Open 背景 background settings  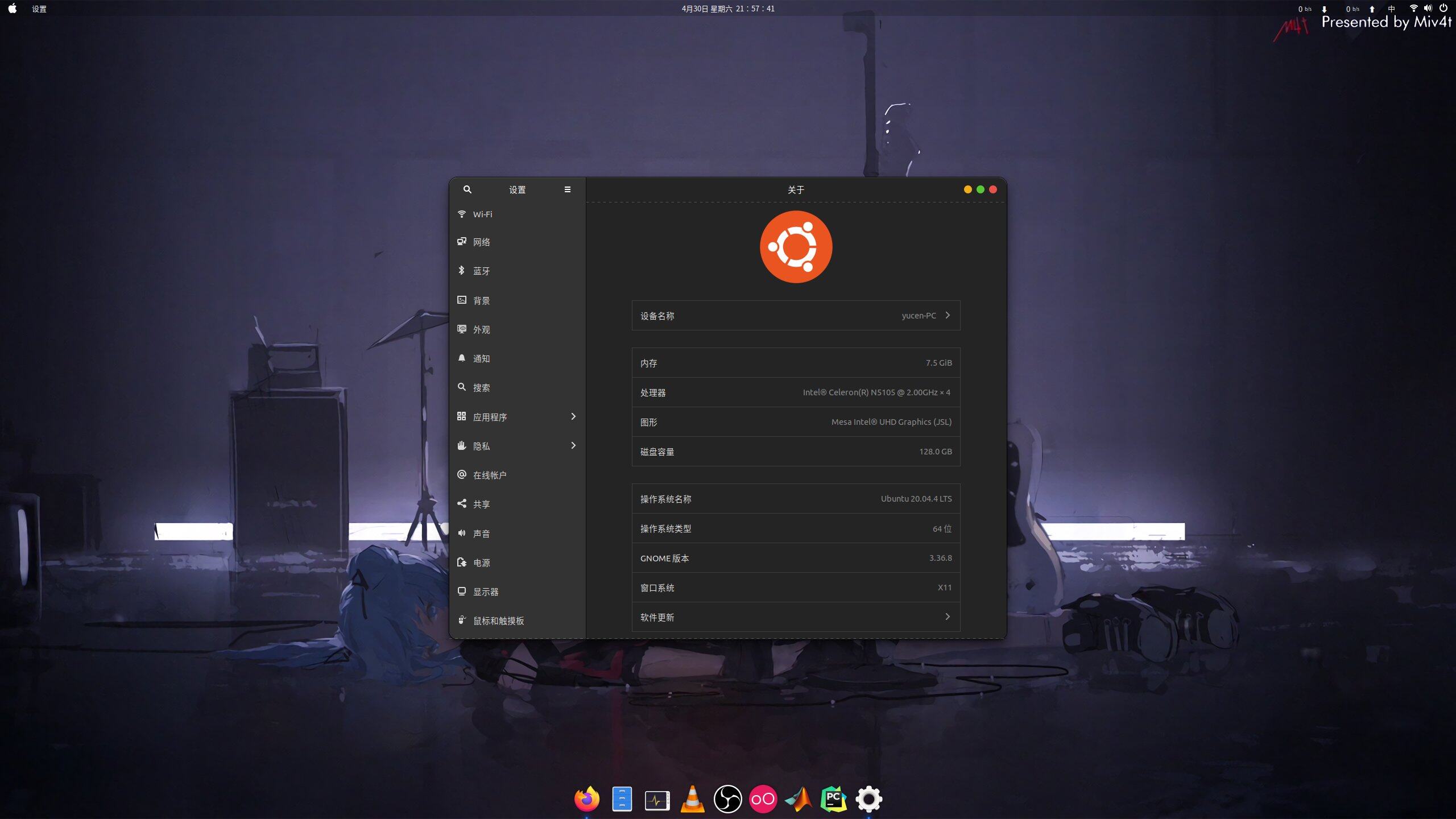click(x=518, y=300)
